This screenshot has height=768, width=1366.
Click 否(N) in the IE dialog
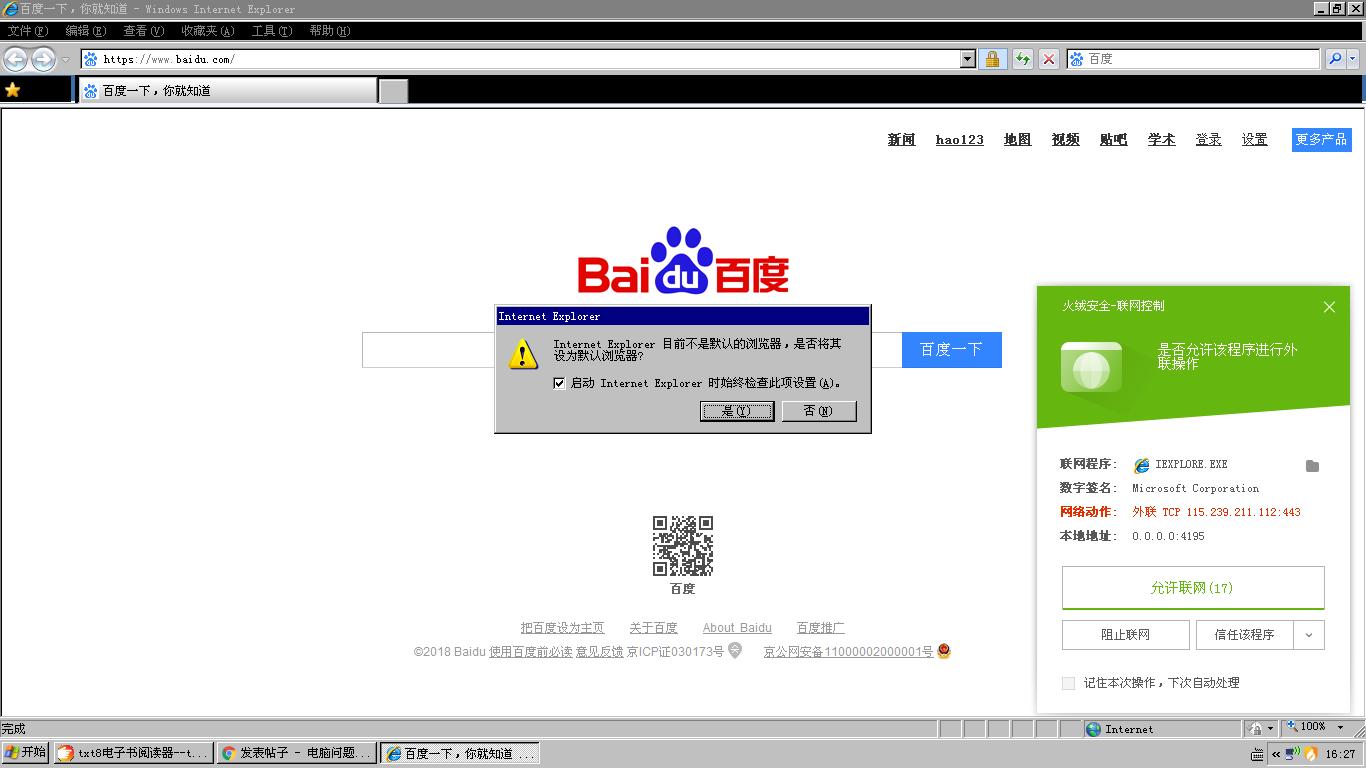pos(818,411)
